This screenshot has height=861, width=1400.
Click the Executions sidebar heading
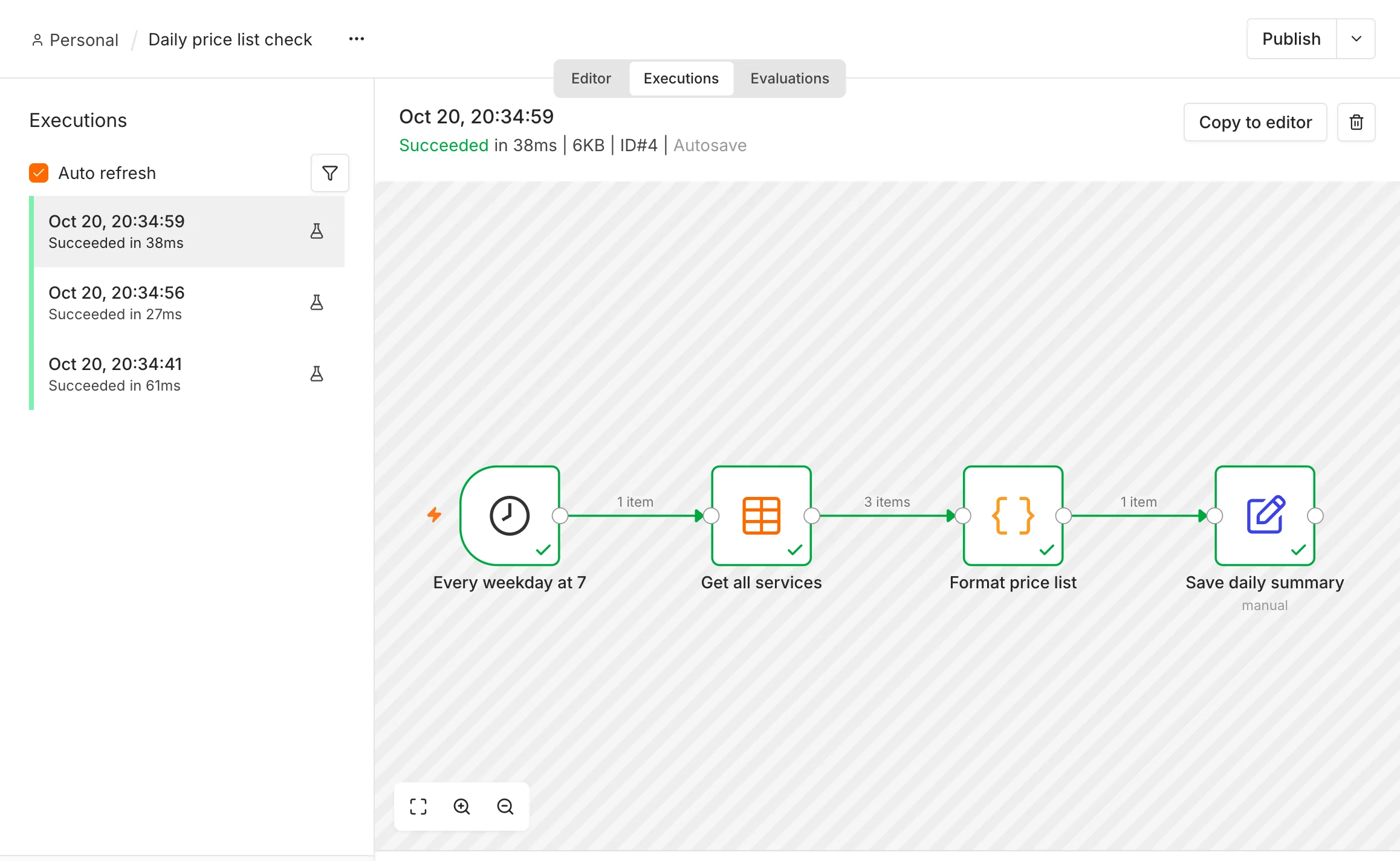[x=78, y=120]
